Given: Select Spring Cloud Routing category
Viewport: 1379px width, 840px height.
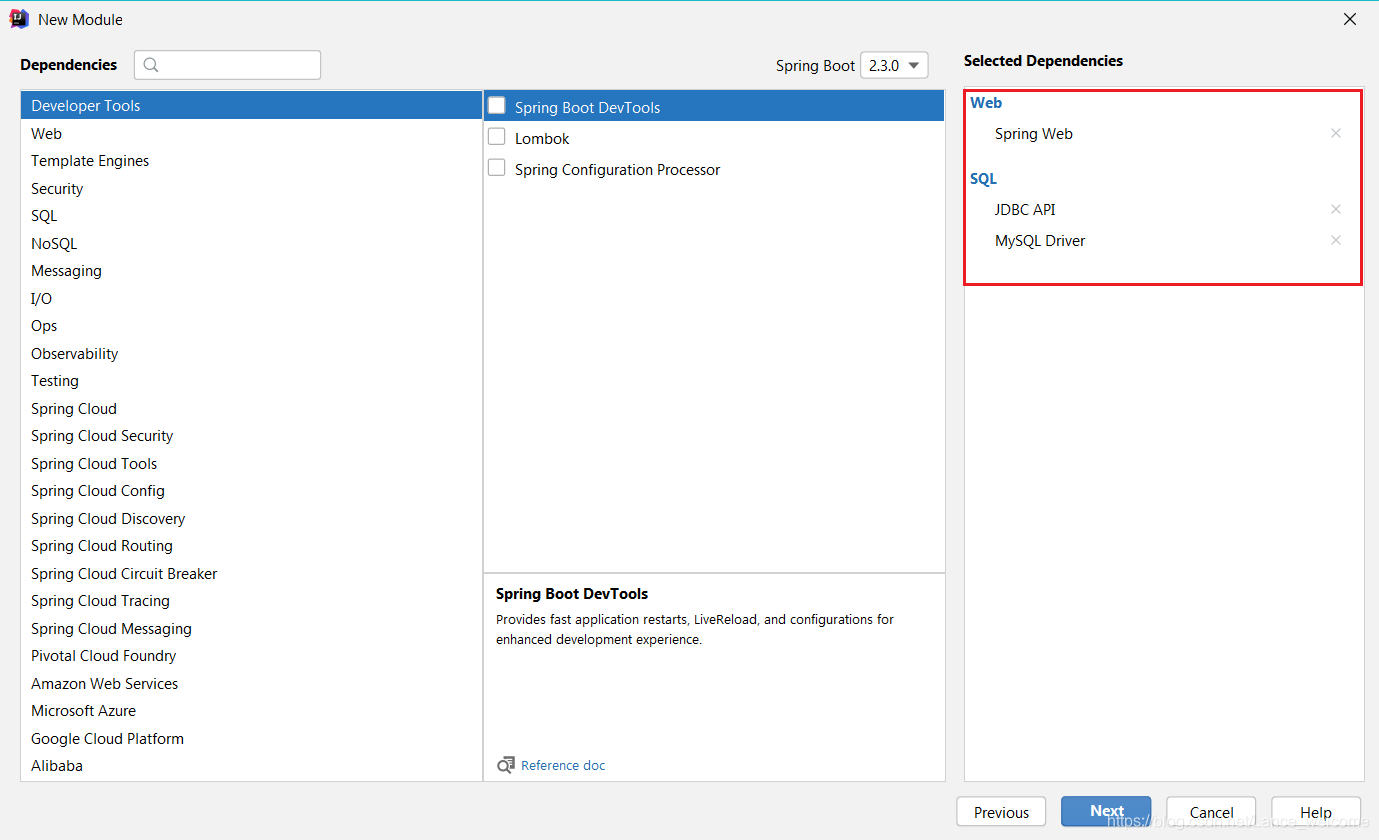Looking at the screenshot, I should [251, 546].
